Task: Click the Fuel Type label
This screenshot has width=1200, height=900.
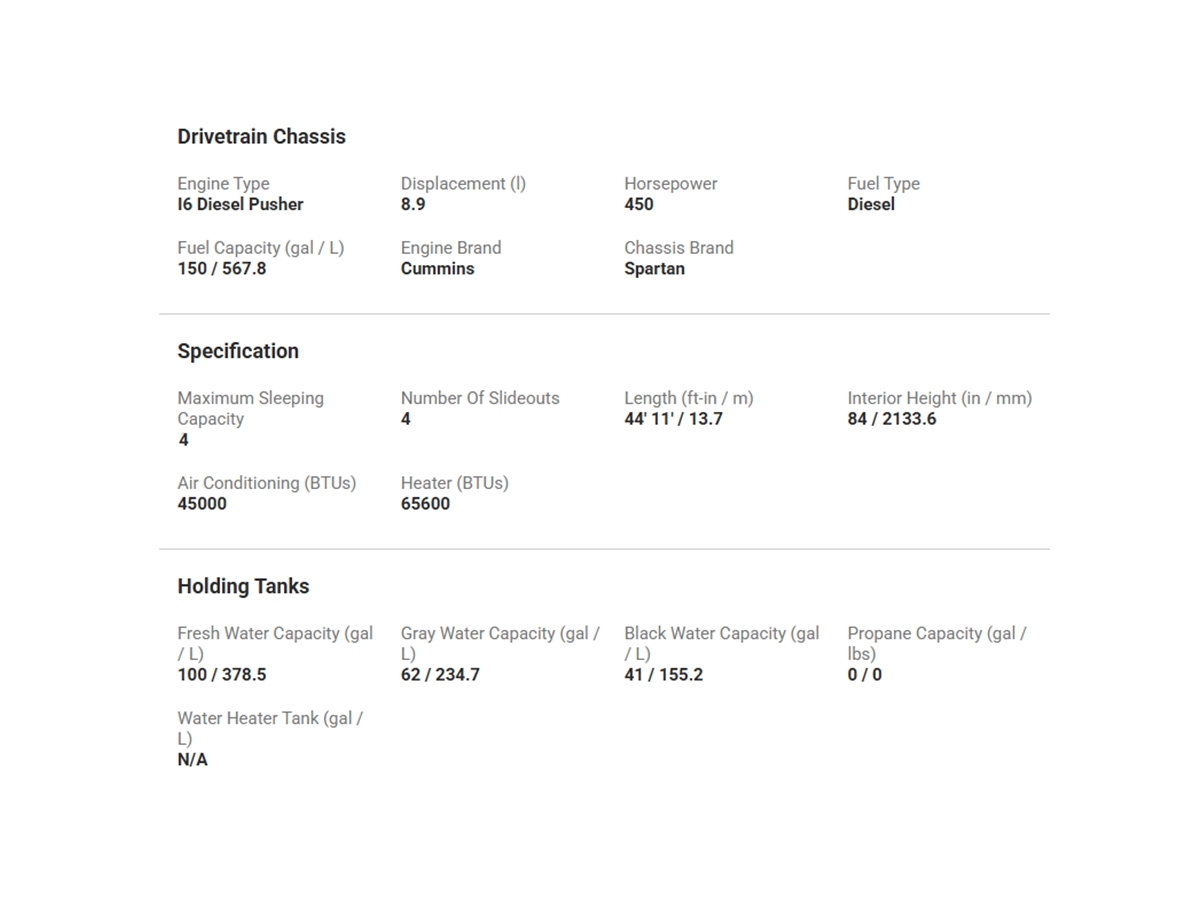Action: [x=883, y=184]
